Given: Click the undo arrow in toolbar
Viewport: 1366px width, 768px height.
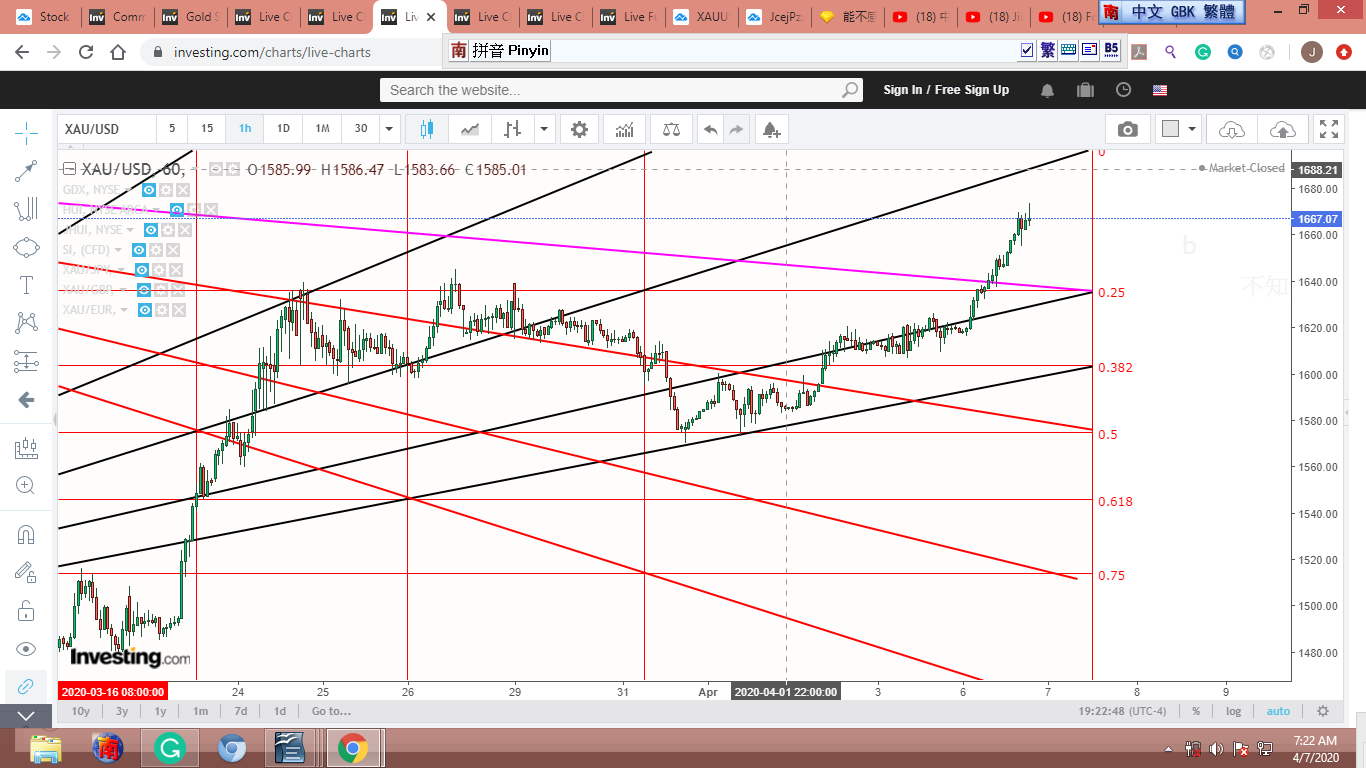Looking at the screenshot, I should click(x=710, y=129).
